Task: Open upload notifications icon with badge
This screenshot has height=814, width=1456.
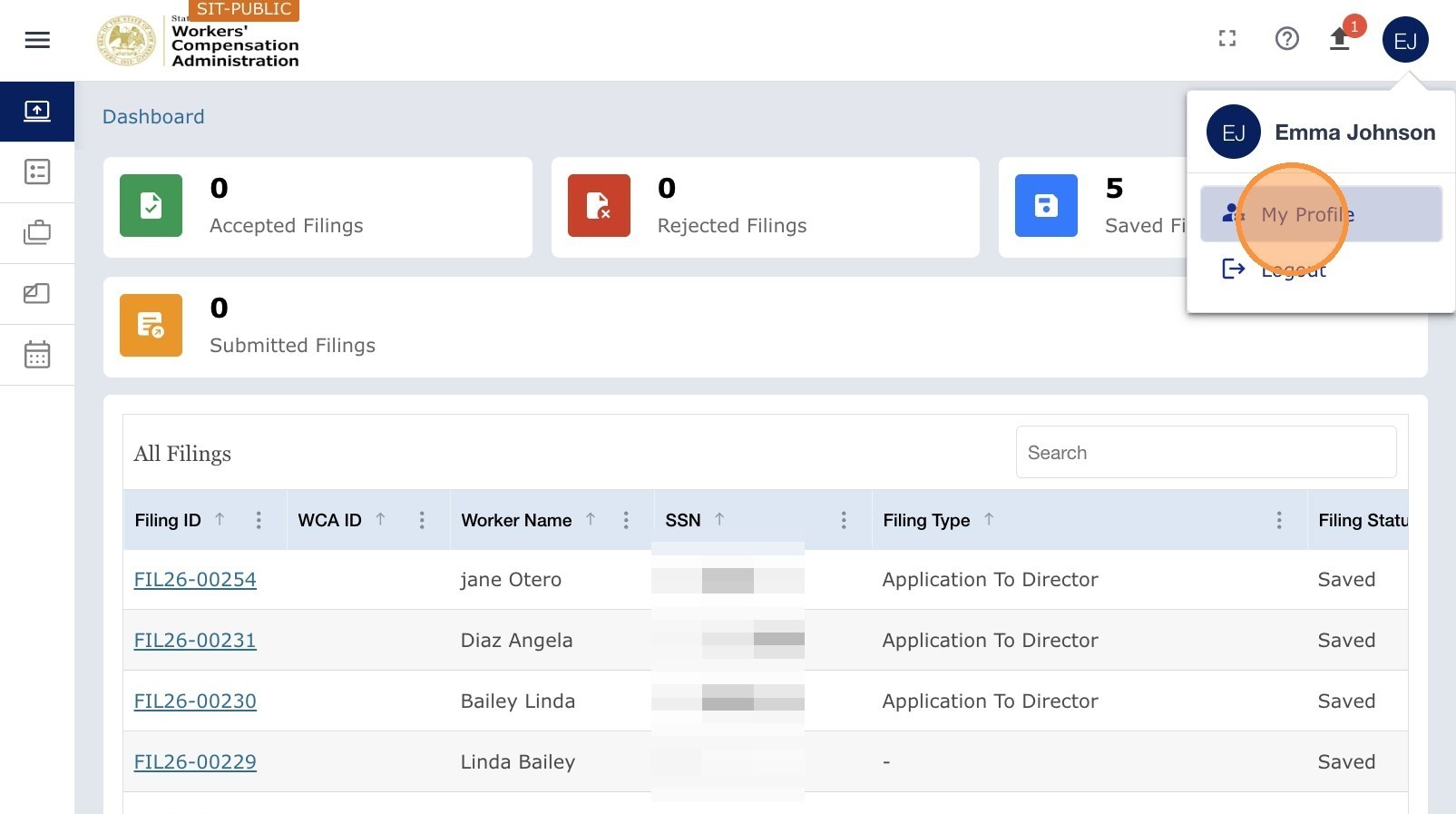Action: (1340, 39)
